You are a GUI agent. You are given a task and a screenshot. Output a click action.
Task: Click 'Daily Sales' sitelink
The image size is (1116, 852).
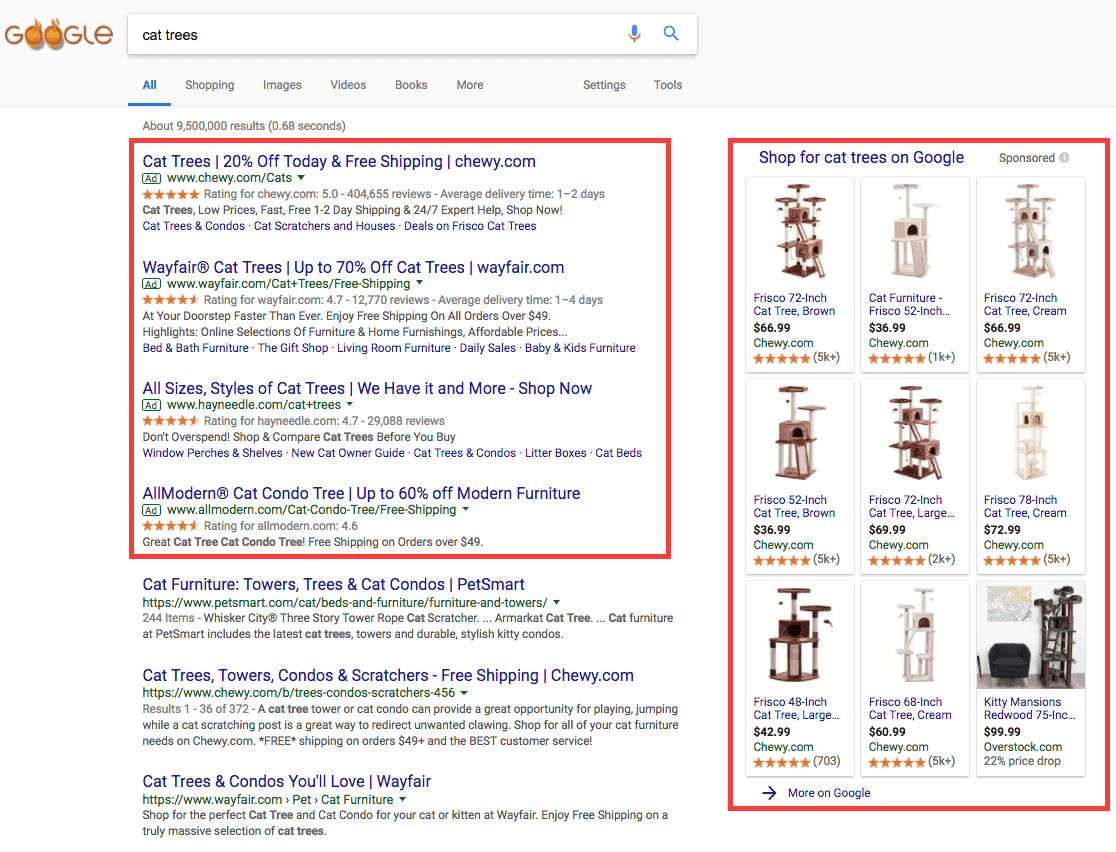(x=488, y=348)
